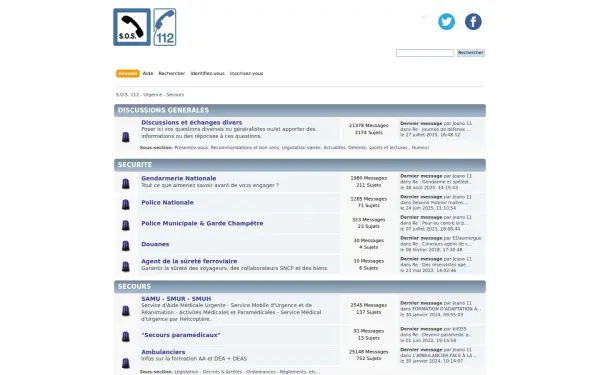Click siren icon beside Secours paramédicaux

[126, 336]
